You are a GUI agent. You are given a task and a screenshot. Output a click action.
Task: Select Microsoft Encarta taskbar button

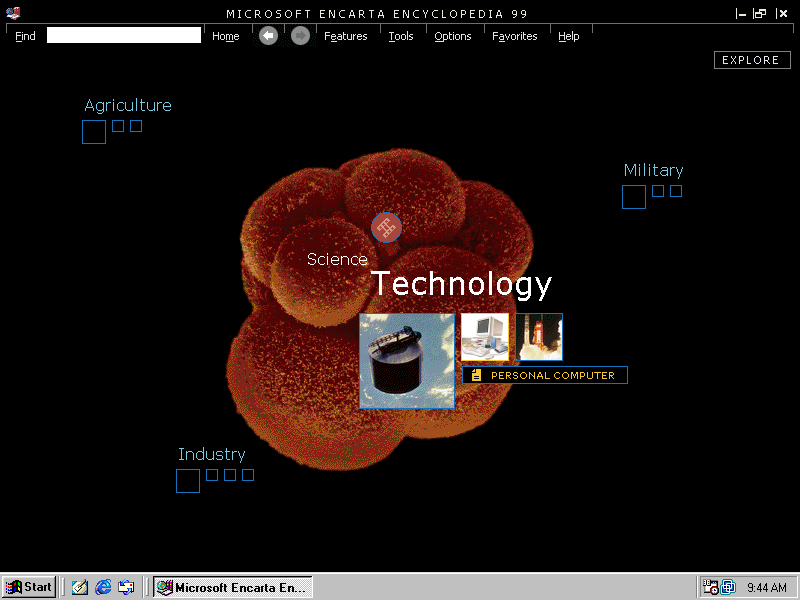pos(233,587)
